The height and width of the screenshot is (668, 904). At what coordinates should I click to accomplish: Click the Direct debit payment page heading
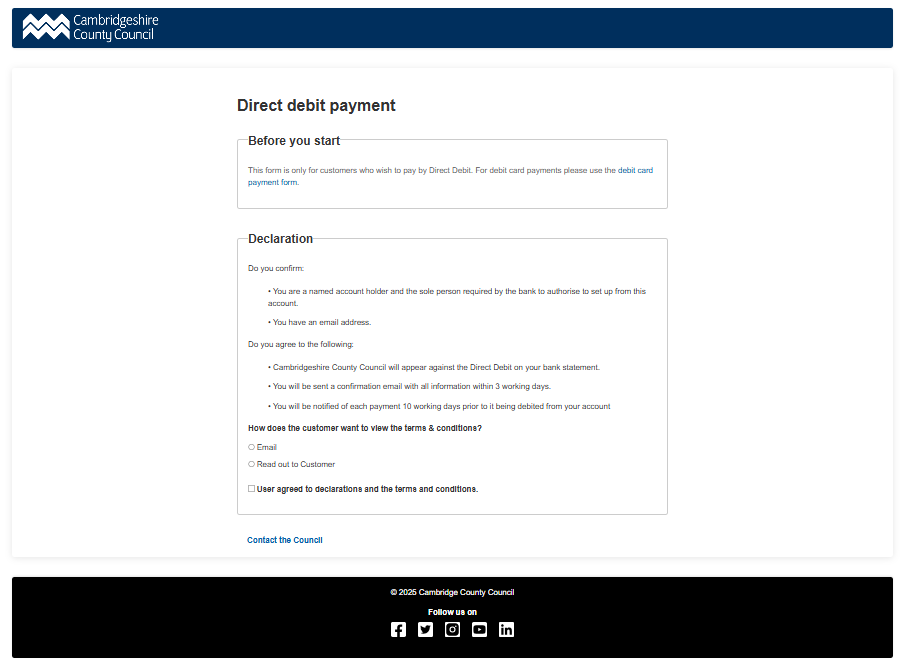[316, 105]
